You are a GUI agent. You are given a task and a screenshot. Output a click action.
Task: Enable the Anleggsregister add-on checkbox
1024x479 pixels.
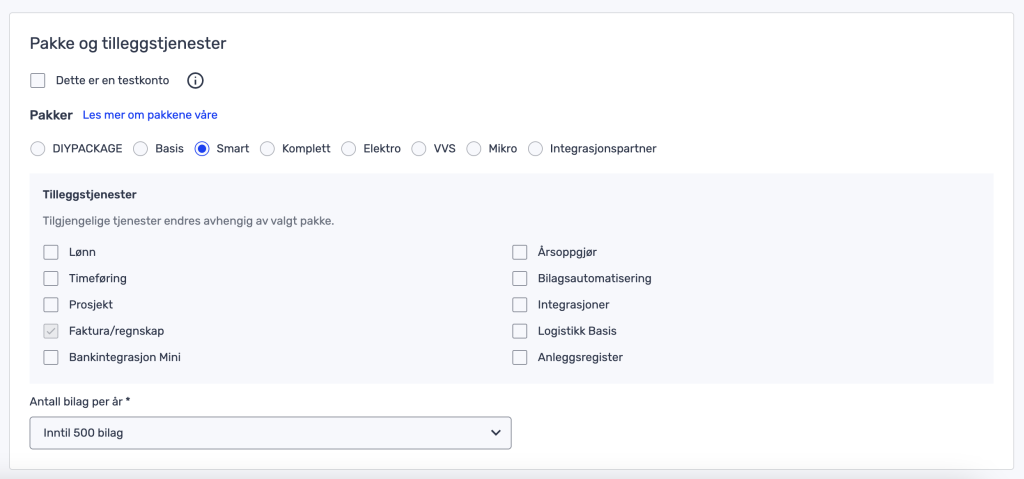pyautogui.click(x=520, y=357)
